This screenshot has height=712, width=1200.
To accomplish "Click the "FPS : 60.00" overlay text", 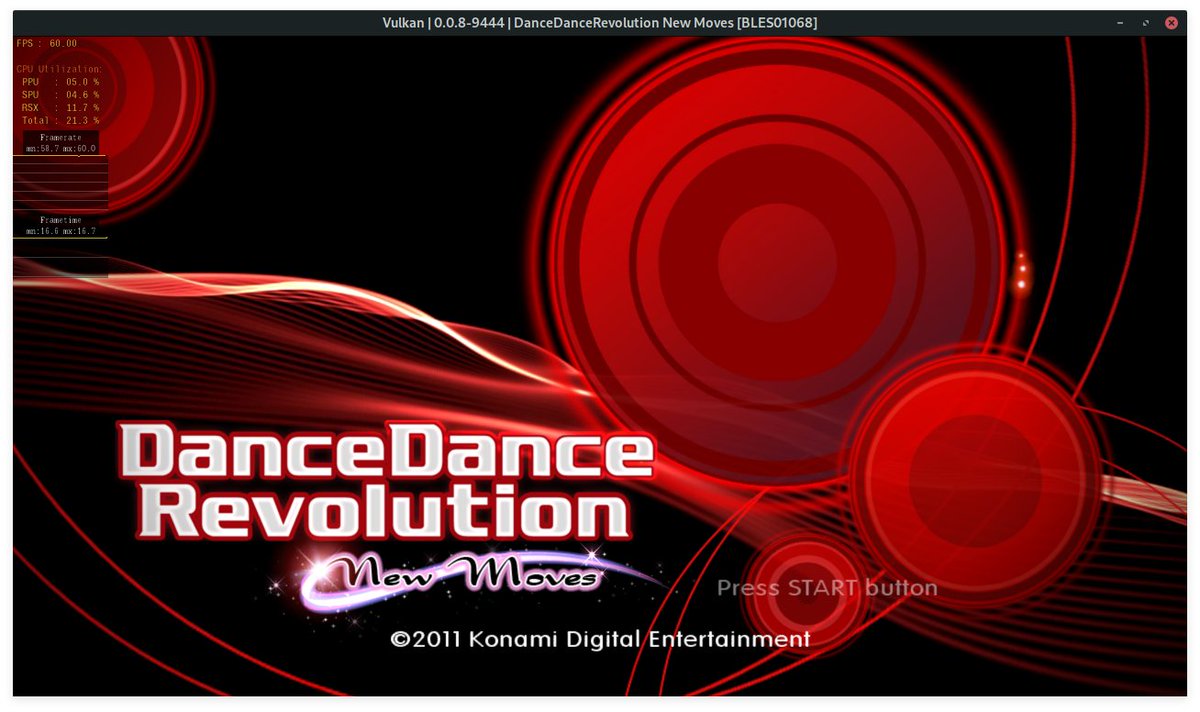I will point(47,43).
